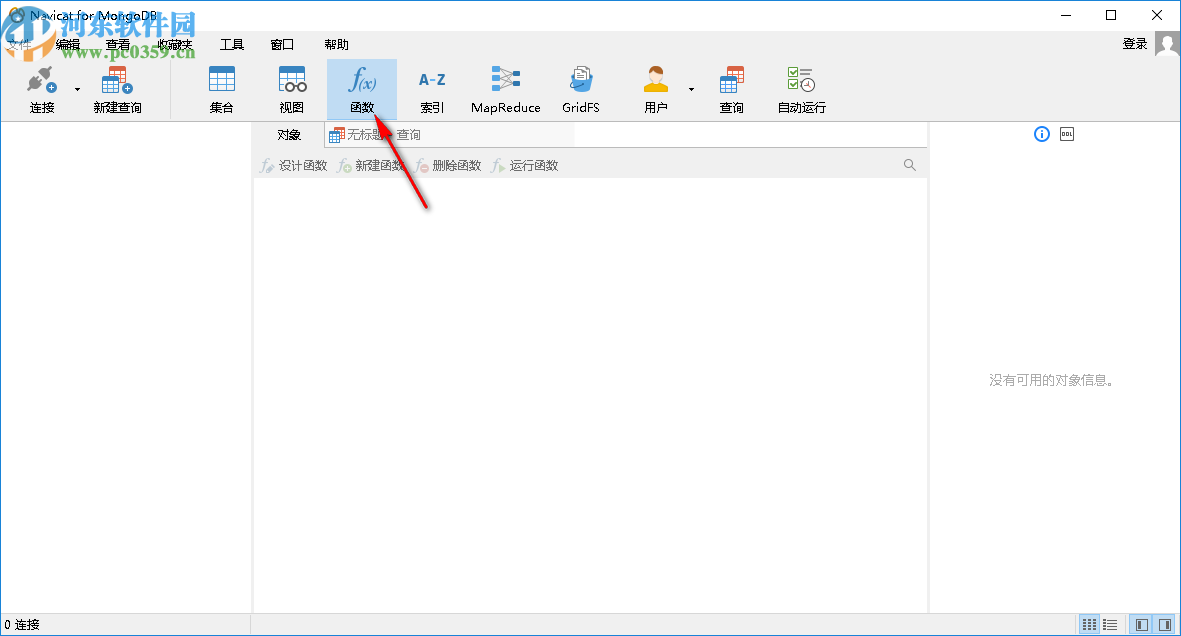Open the Favorites (收藏夹) menu
1181x636 pixels.
[x=175, y=44]
